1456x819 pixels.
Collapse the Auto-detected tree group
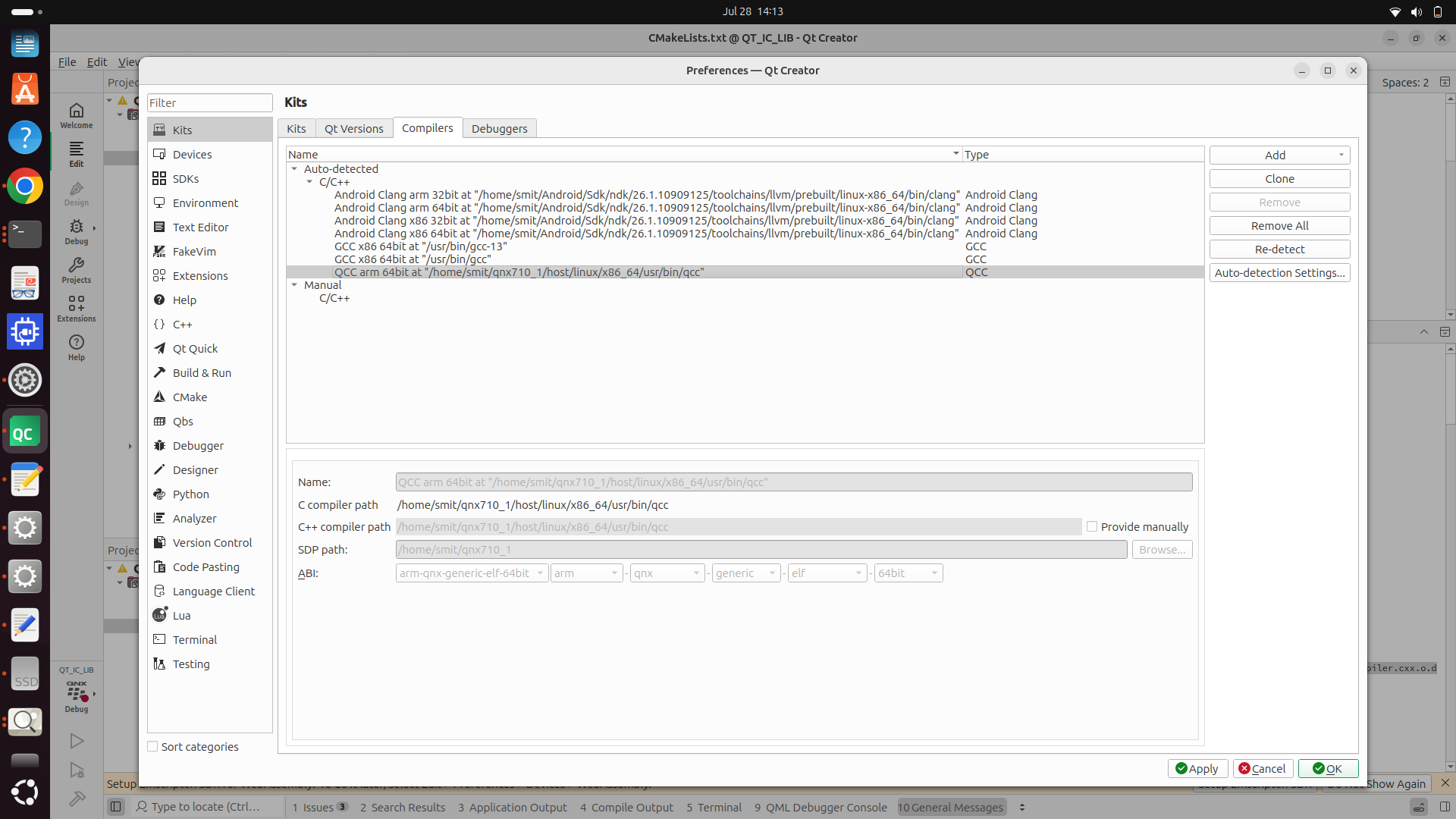point(294,169)
